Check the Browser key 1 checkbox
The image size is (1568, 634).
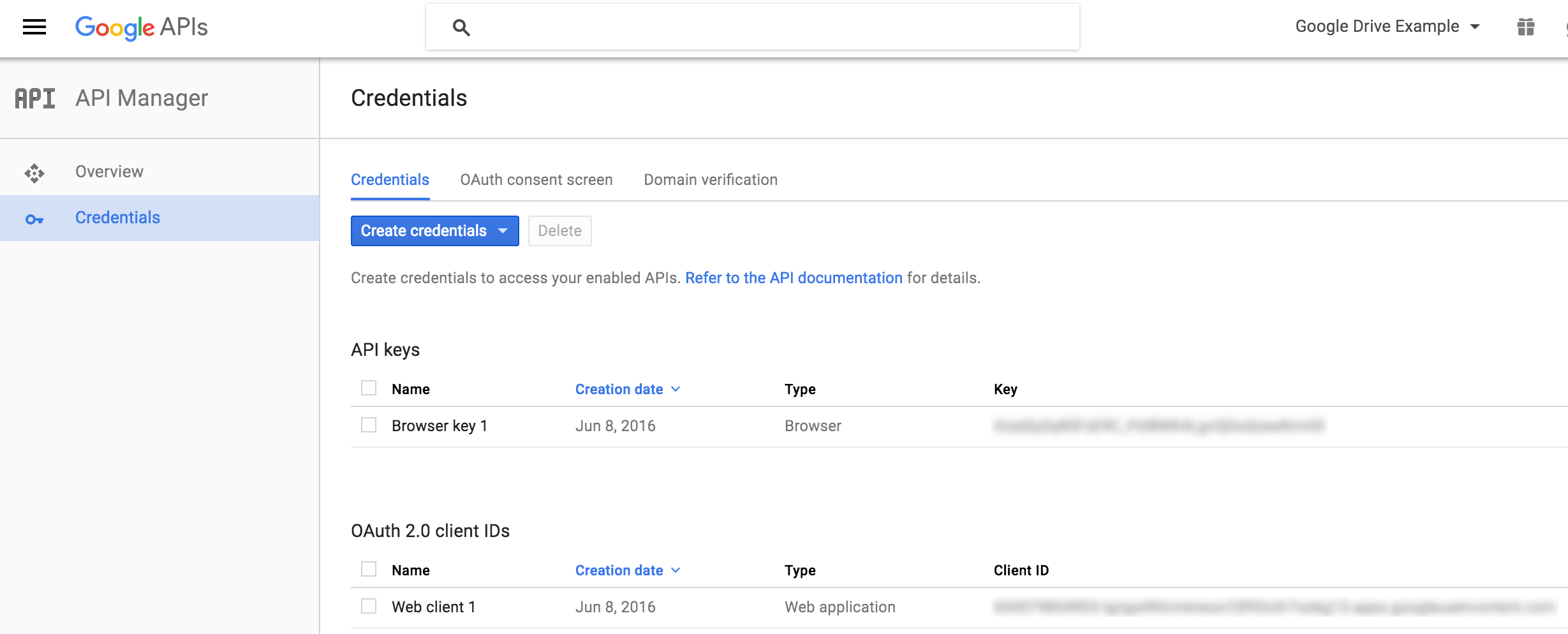tap(369, 425)
